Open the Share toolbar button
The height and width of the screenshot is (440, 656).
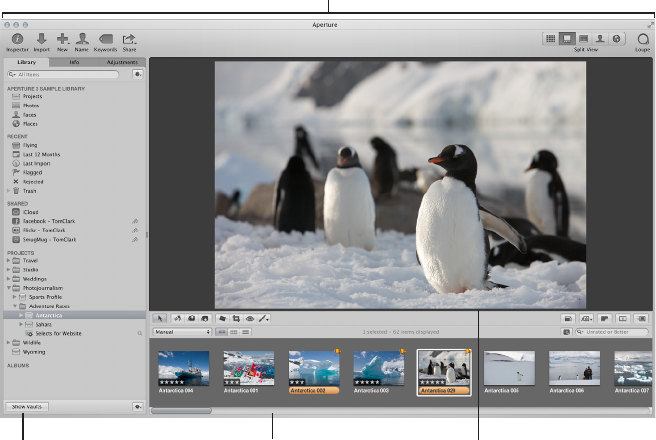pyautogui.click(x=129, y=39)
